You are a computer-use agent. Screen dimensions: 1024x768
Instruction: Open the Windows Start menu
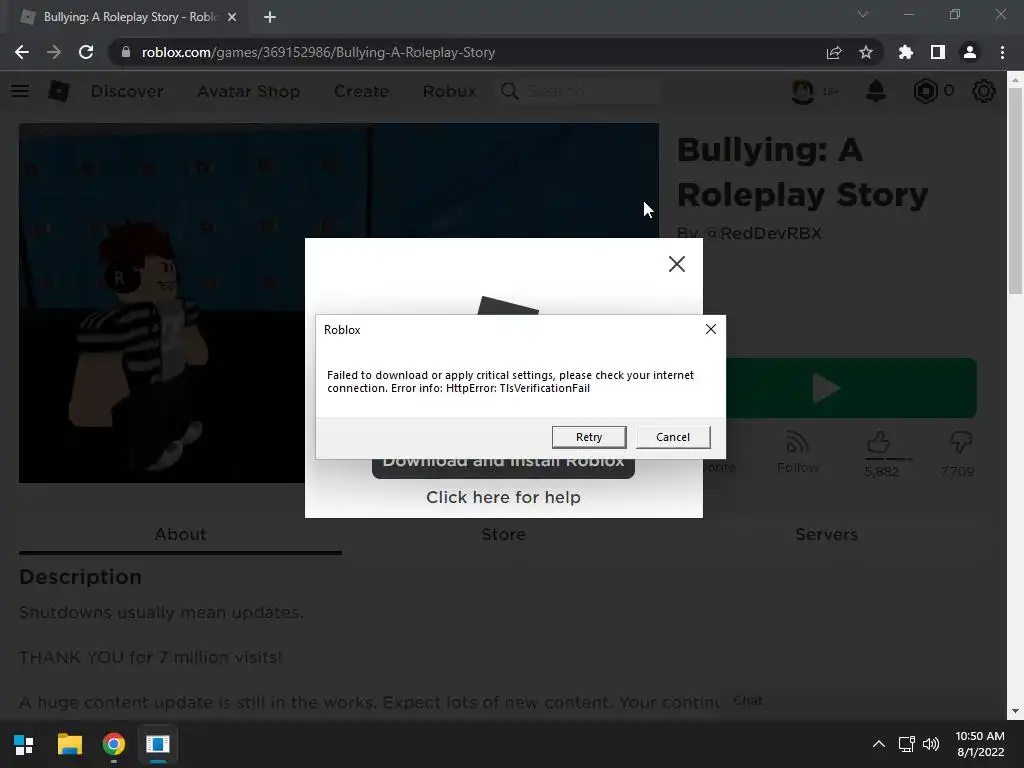point(24,744)
